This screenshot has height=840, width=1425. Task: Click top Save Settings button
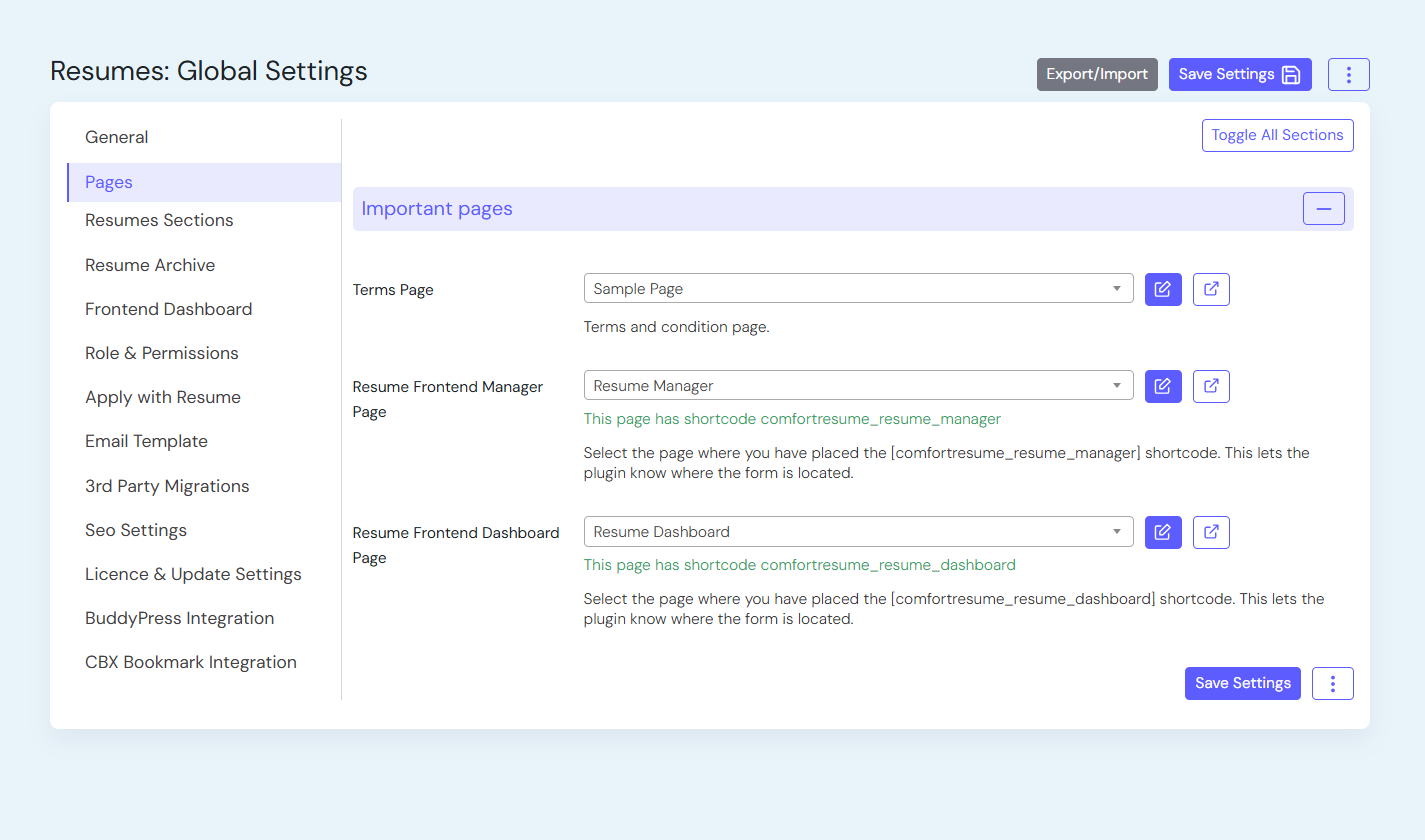pyautogui.click(x=1239, y=74)
